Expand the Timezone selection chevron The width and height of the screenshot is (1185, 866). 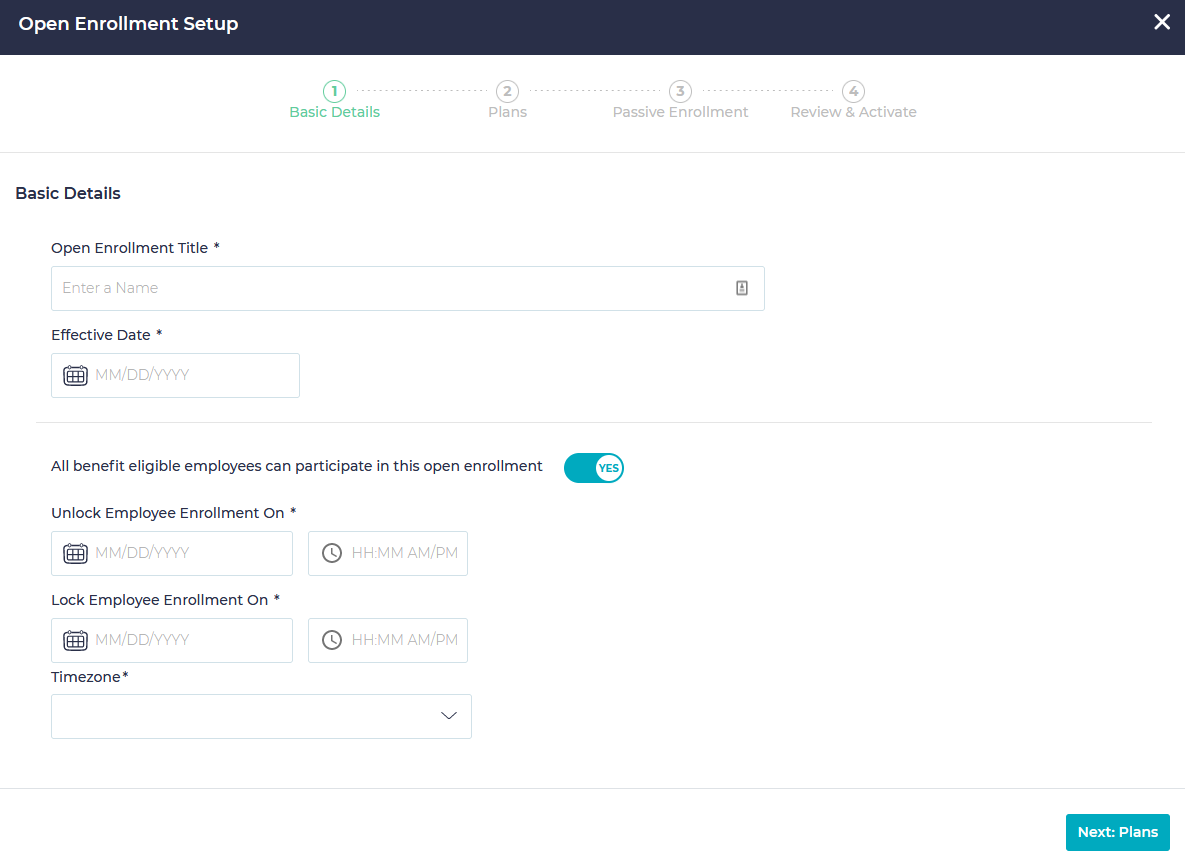(x=449, y=716)
